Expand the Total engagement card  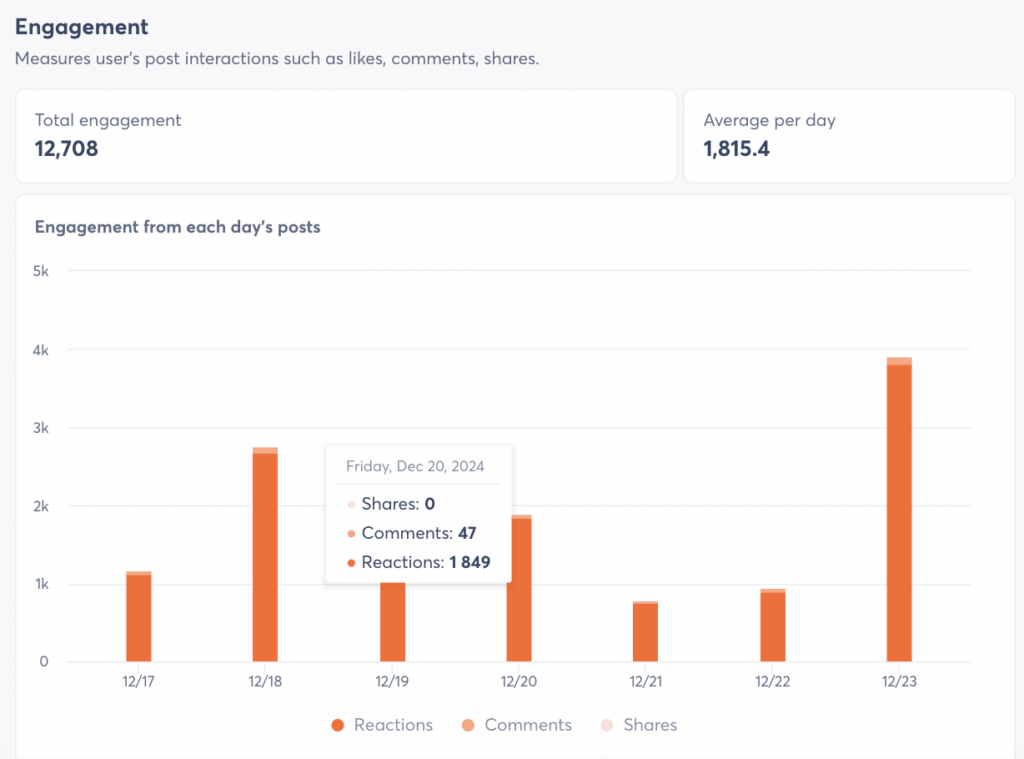coord(346,136)
